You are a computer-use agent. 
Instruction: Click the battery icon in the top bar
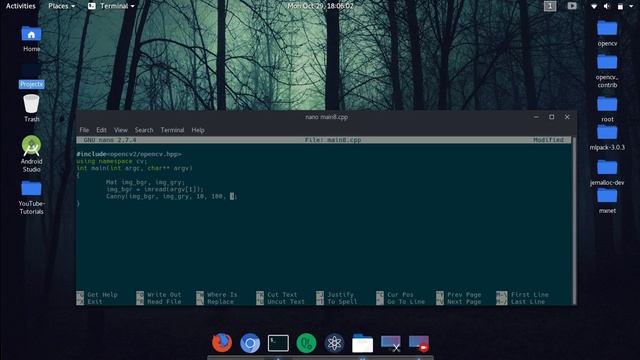click(x=620, y=6)
